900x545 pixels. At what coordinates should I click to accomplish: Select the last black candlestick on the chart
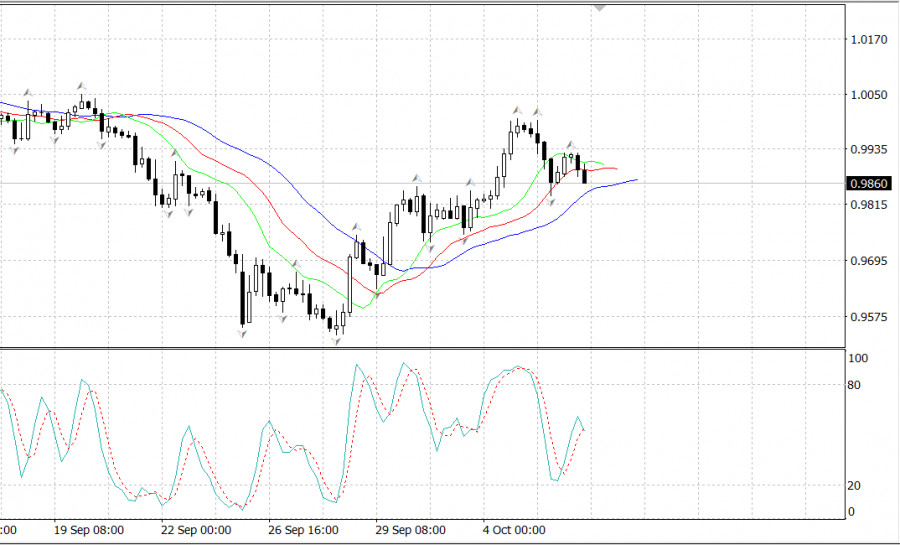[585, 176]
